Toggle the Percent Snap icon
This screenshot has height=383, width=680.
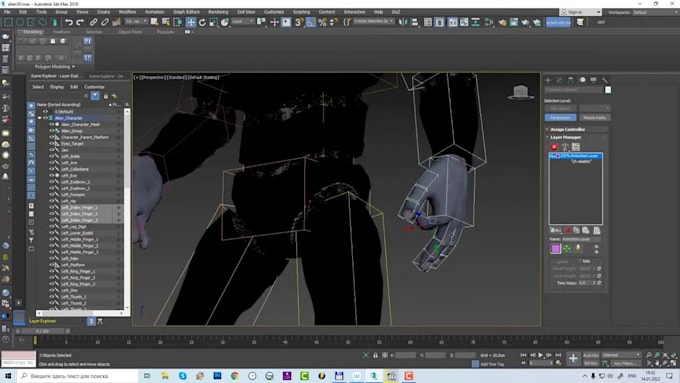tap(322, 22)
